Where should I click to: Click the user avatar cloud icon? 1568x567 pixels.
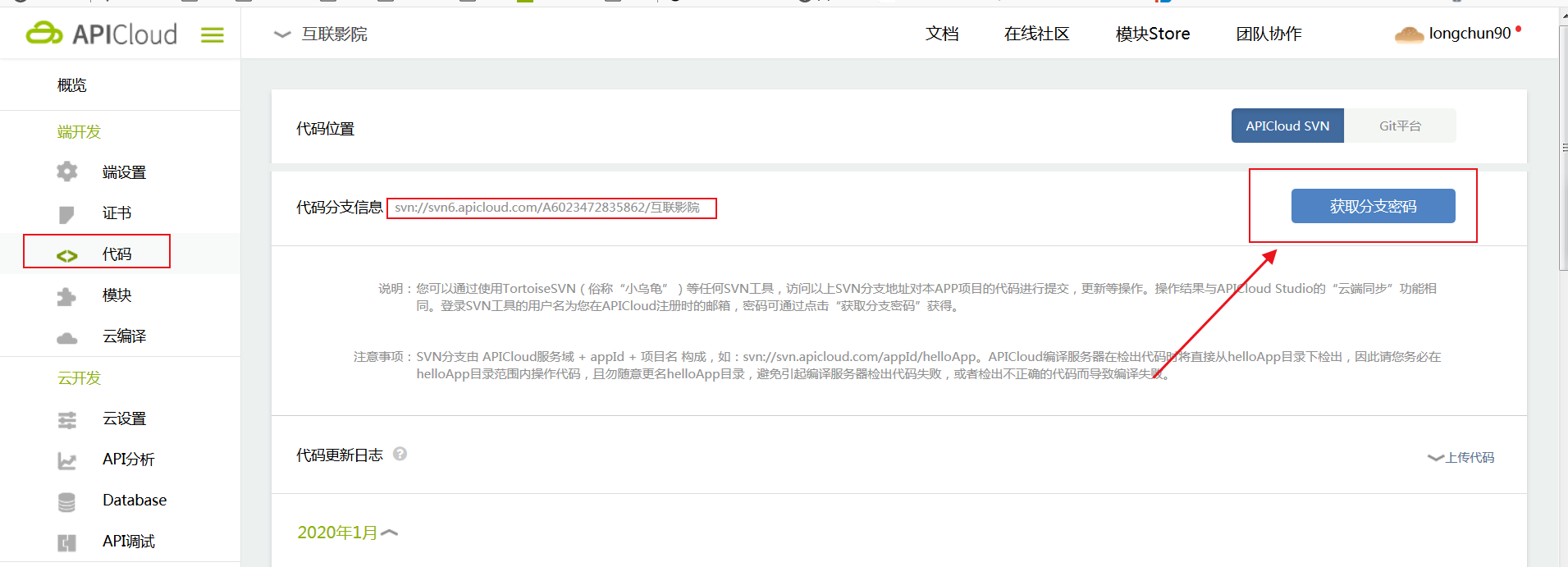click(x=1409, y=34)
